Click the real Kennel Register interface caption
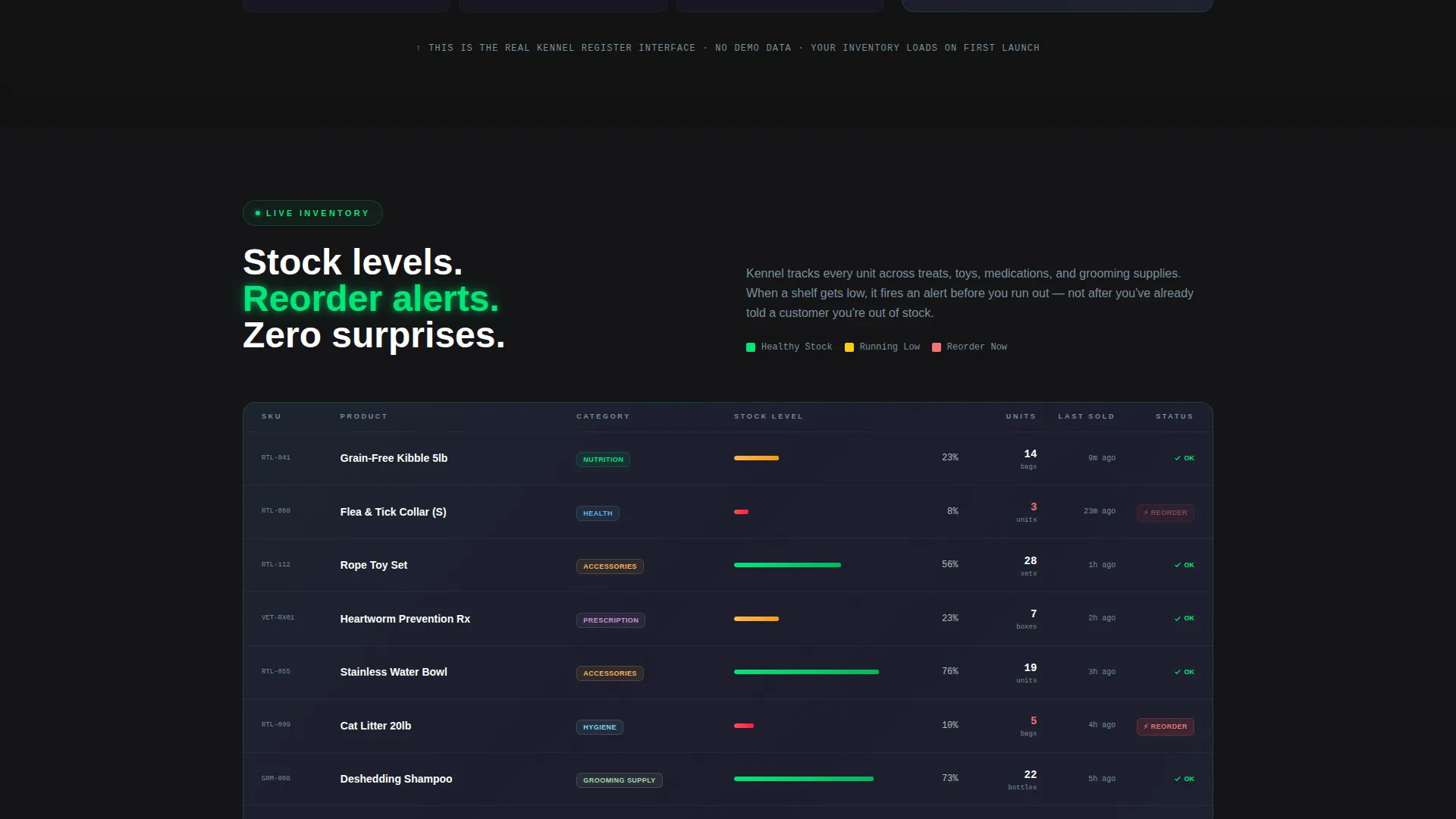 [728, 48]
